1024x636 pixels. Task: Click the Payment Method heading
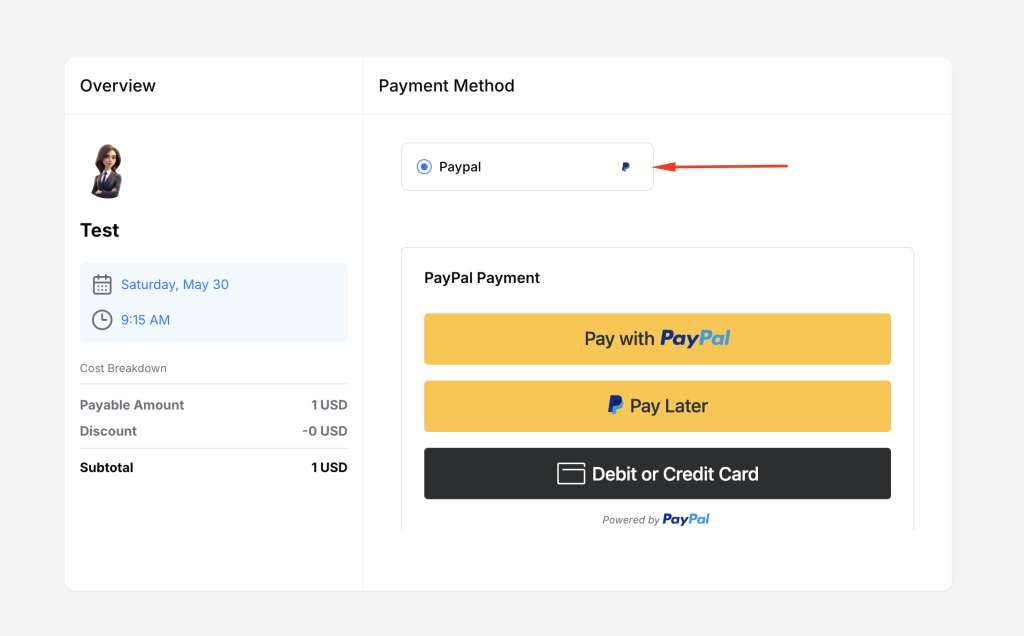[x=446, y=86]
